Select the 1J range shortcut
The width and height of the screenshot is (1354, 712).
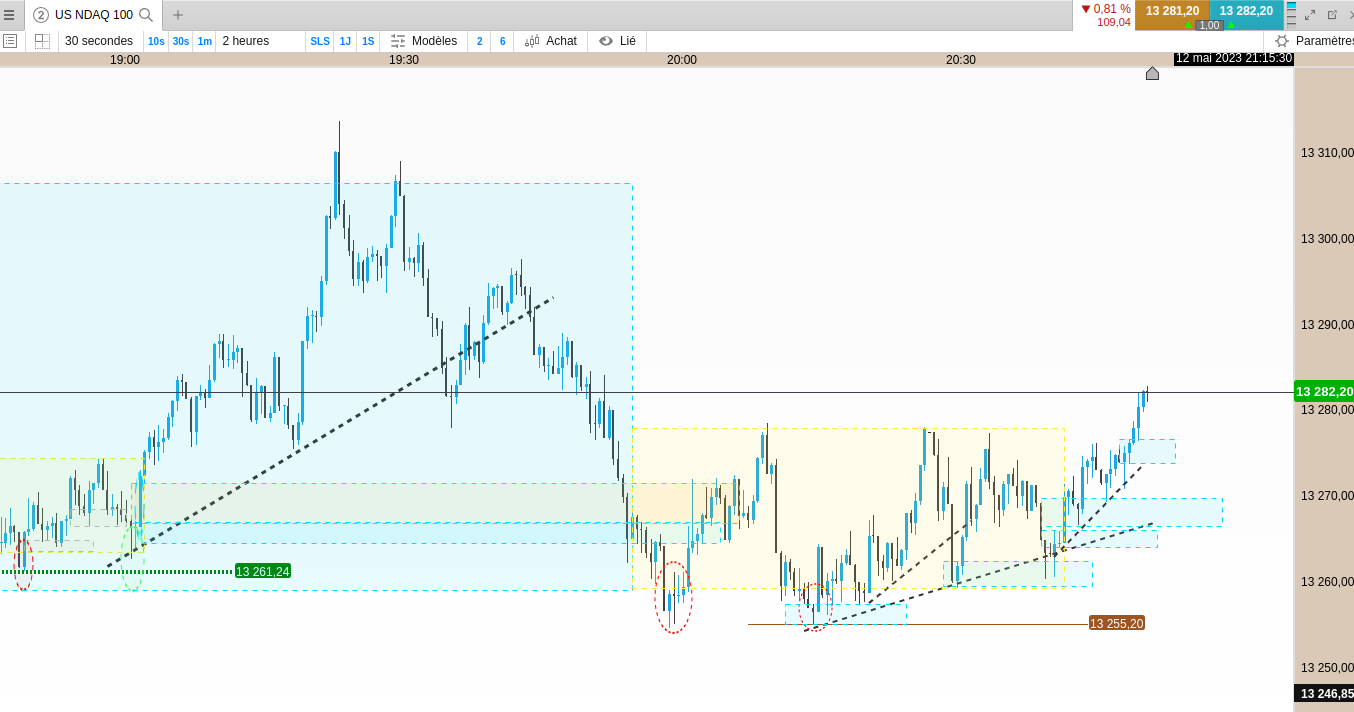click(x=345, y=41)
